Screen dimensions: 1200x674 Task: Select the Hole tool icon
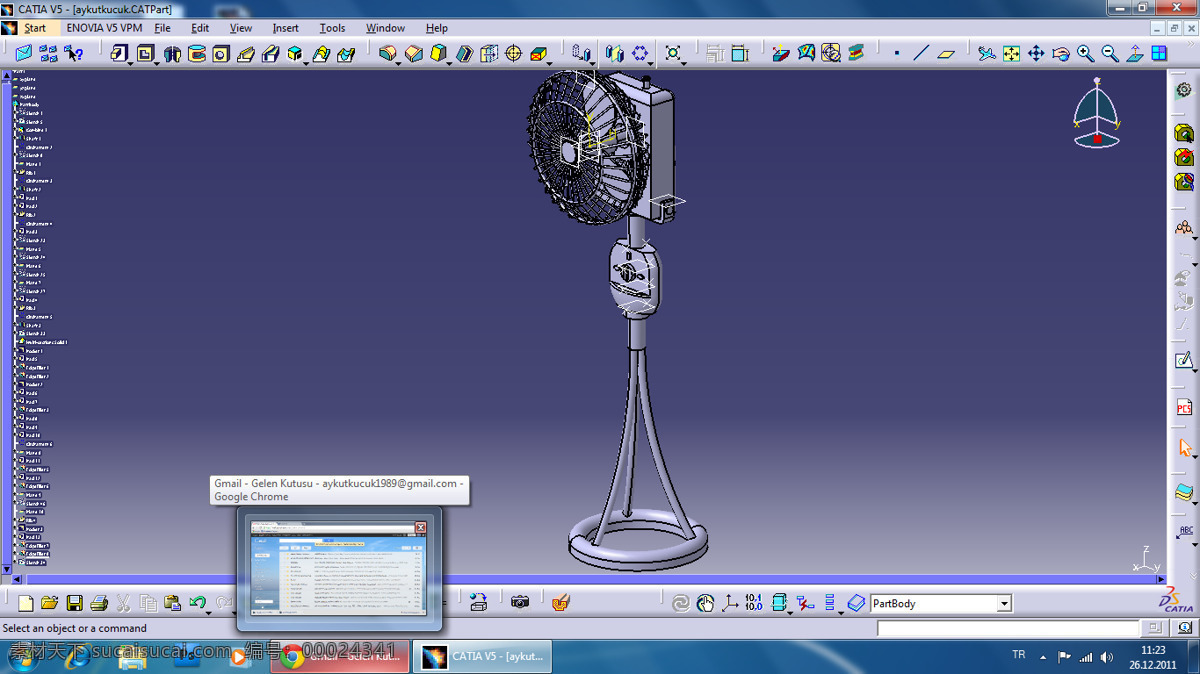pos(221,53)
